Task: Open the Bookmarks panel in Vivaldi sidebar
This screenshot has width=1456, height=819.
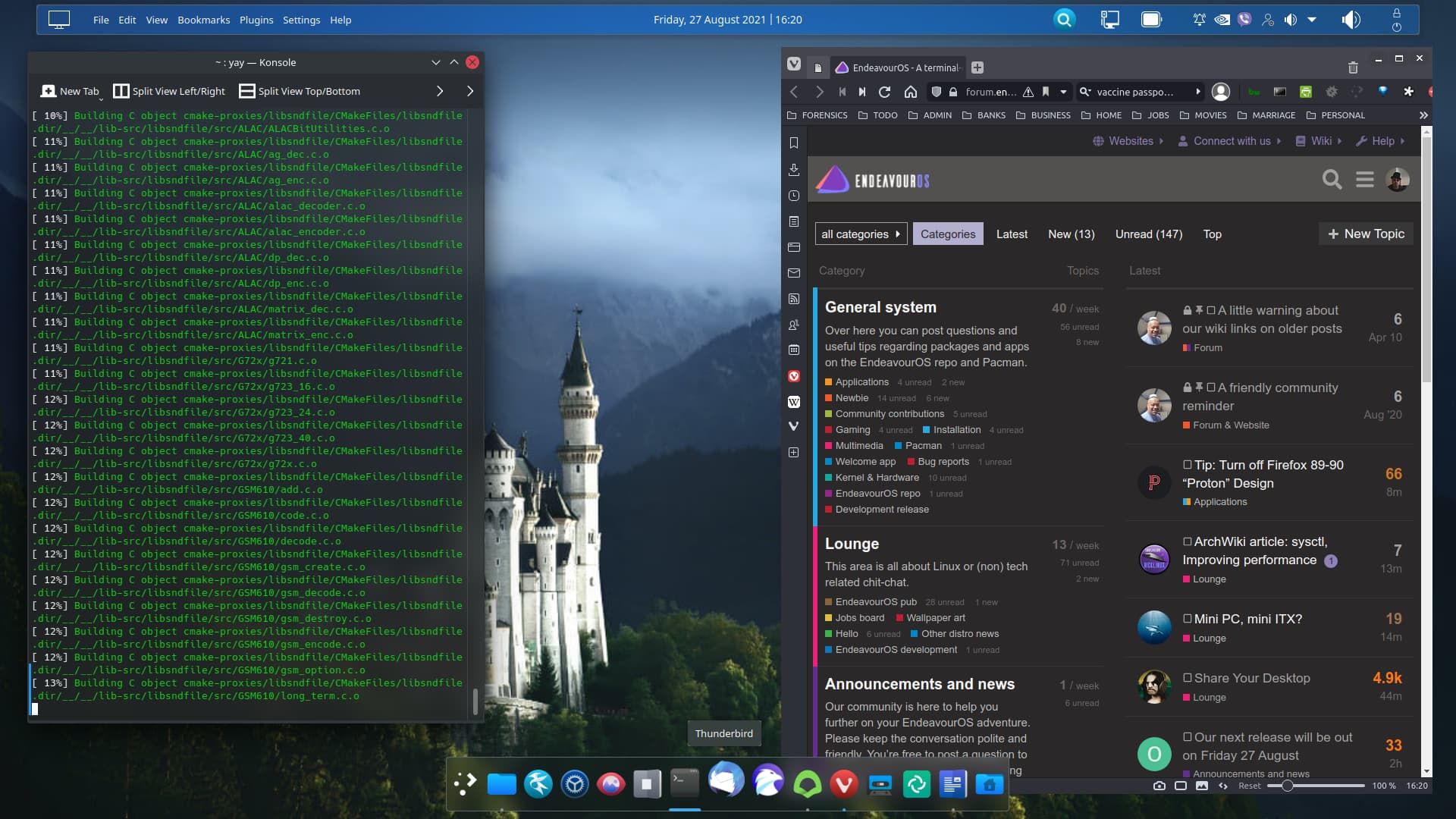Action: point(794,143)
